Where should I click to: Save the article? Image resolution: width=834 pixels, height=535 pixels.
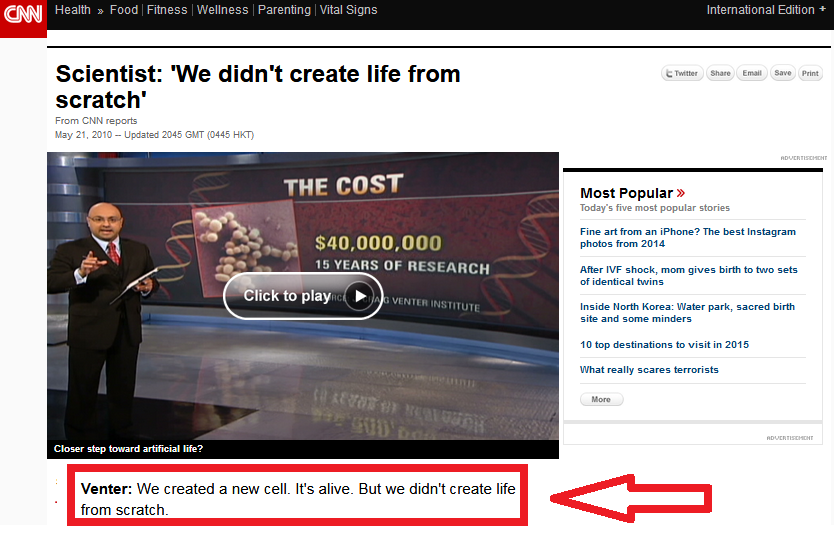pyautogui.click(x=782, y=73)
